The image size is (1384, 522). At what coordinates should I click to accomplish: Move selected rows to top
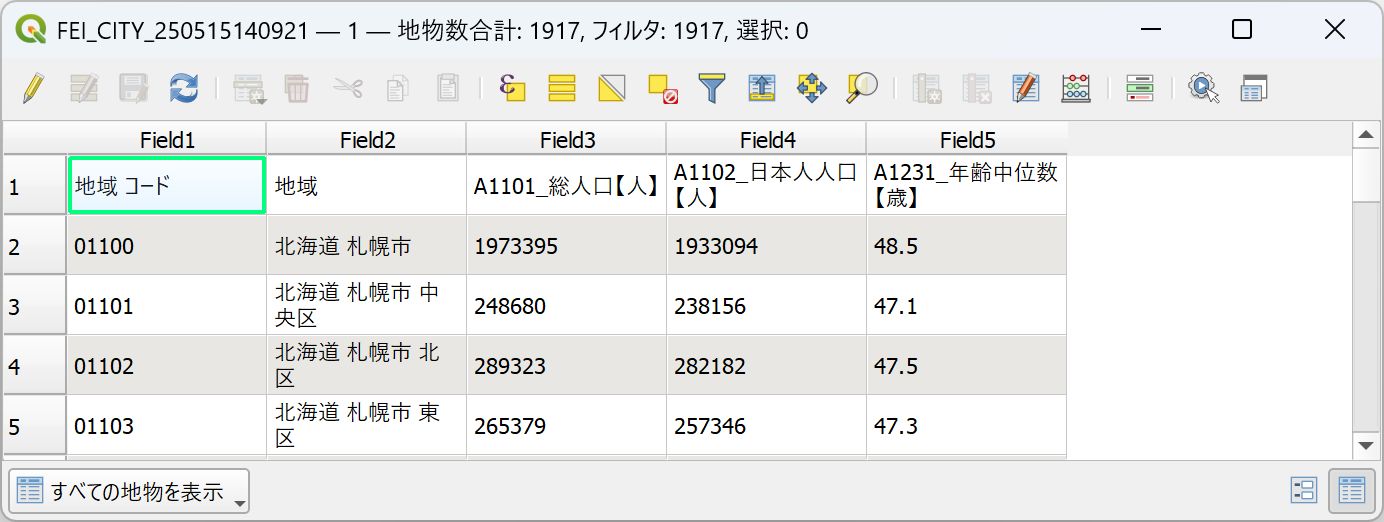(x=761, y=88)
